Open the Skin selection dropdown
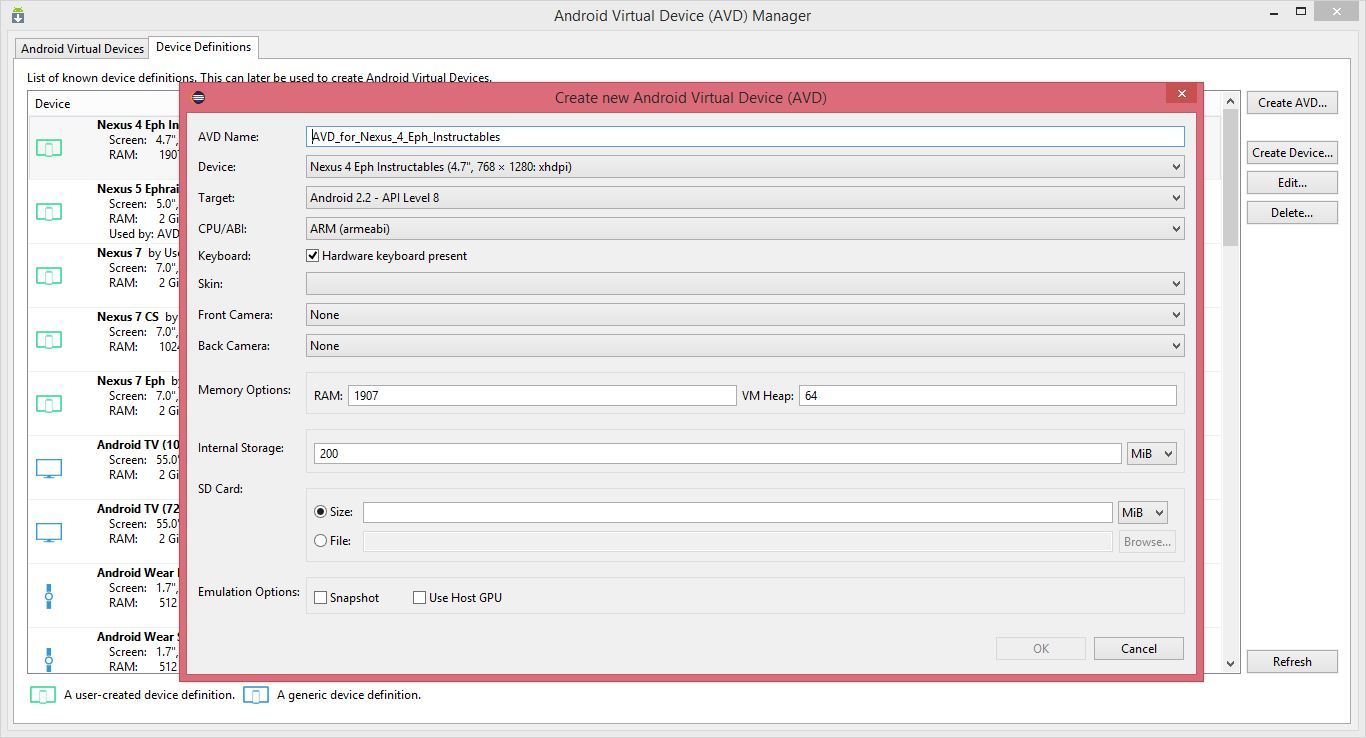The image size is (1366, 738). click(x=1175, y=283)
